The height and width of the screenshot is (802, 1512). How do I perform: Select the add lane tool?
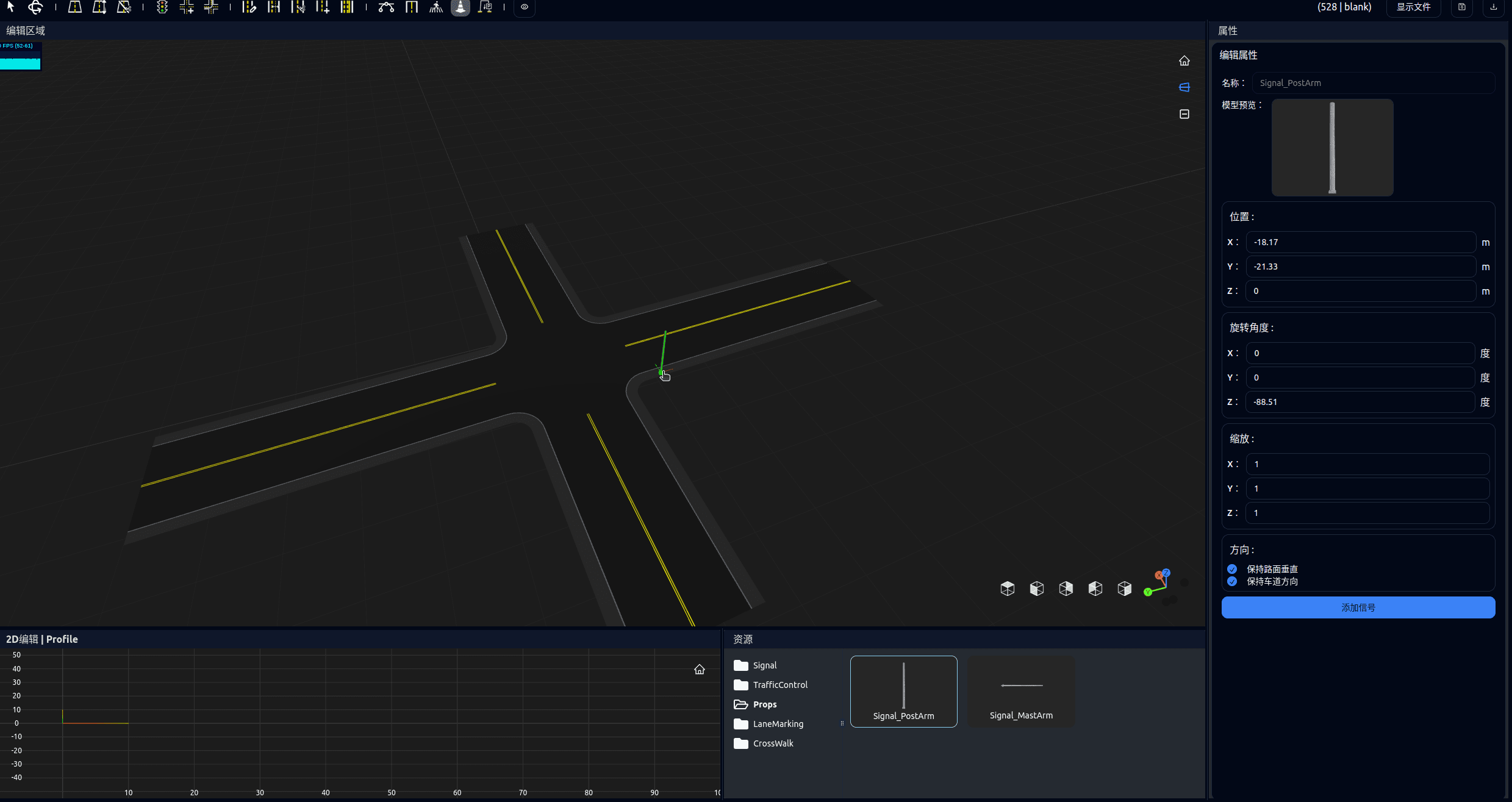click(323, 7)
